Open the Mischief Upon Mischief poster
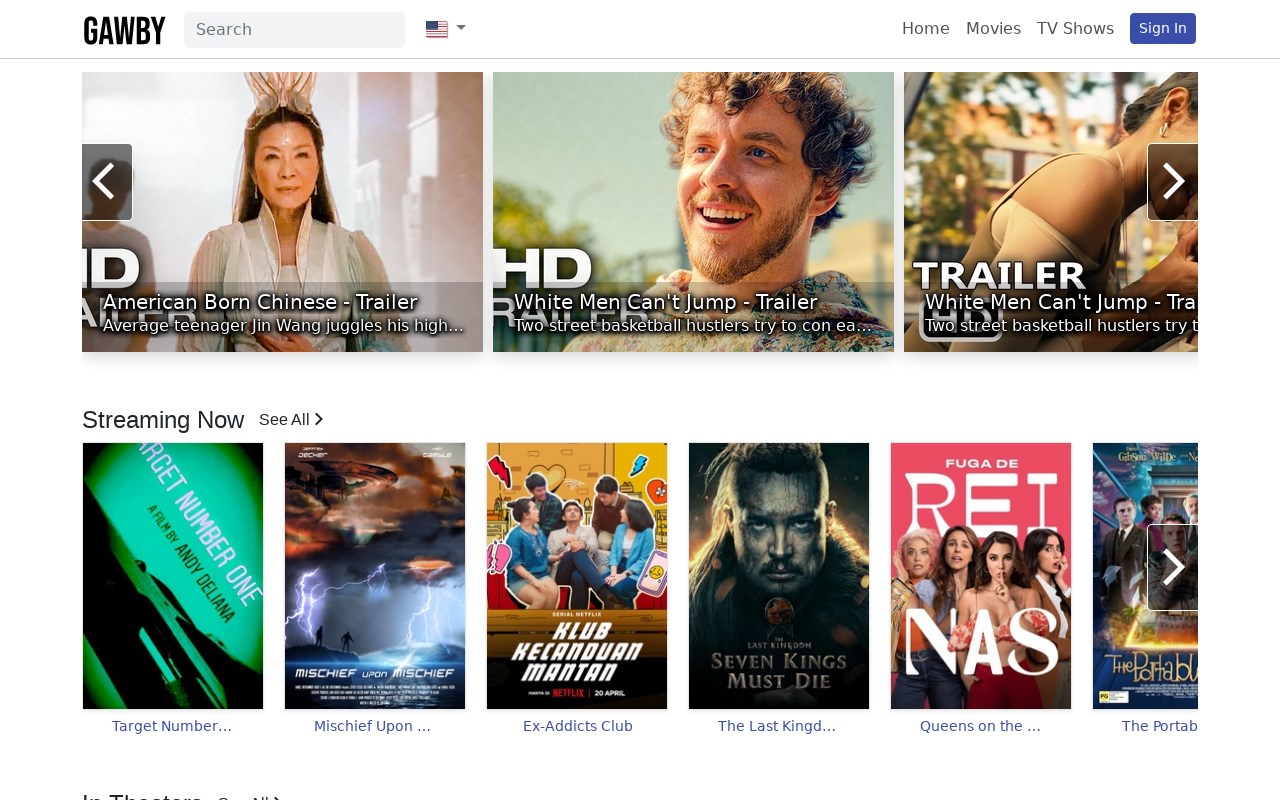Screen dimensions: 1280x800 [375, 576]
